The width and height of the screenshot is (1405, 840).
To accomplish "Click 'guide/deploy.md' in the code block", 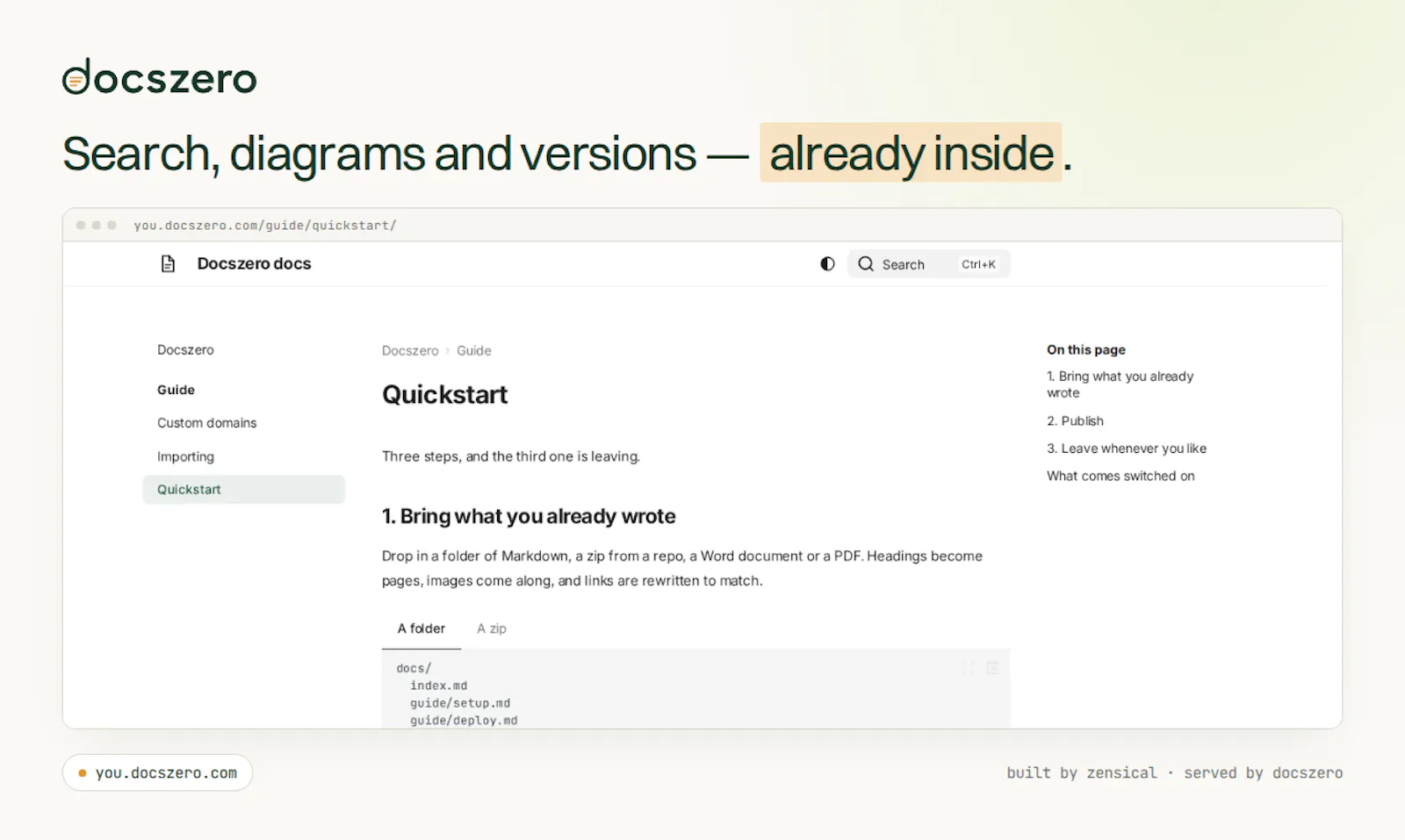I will [464, 721].
